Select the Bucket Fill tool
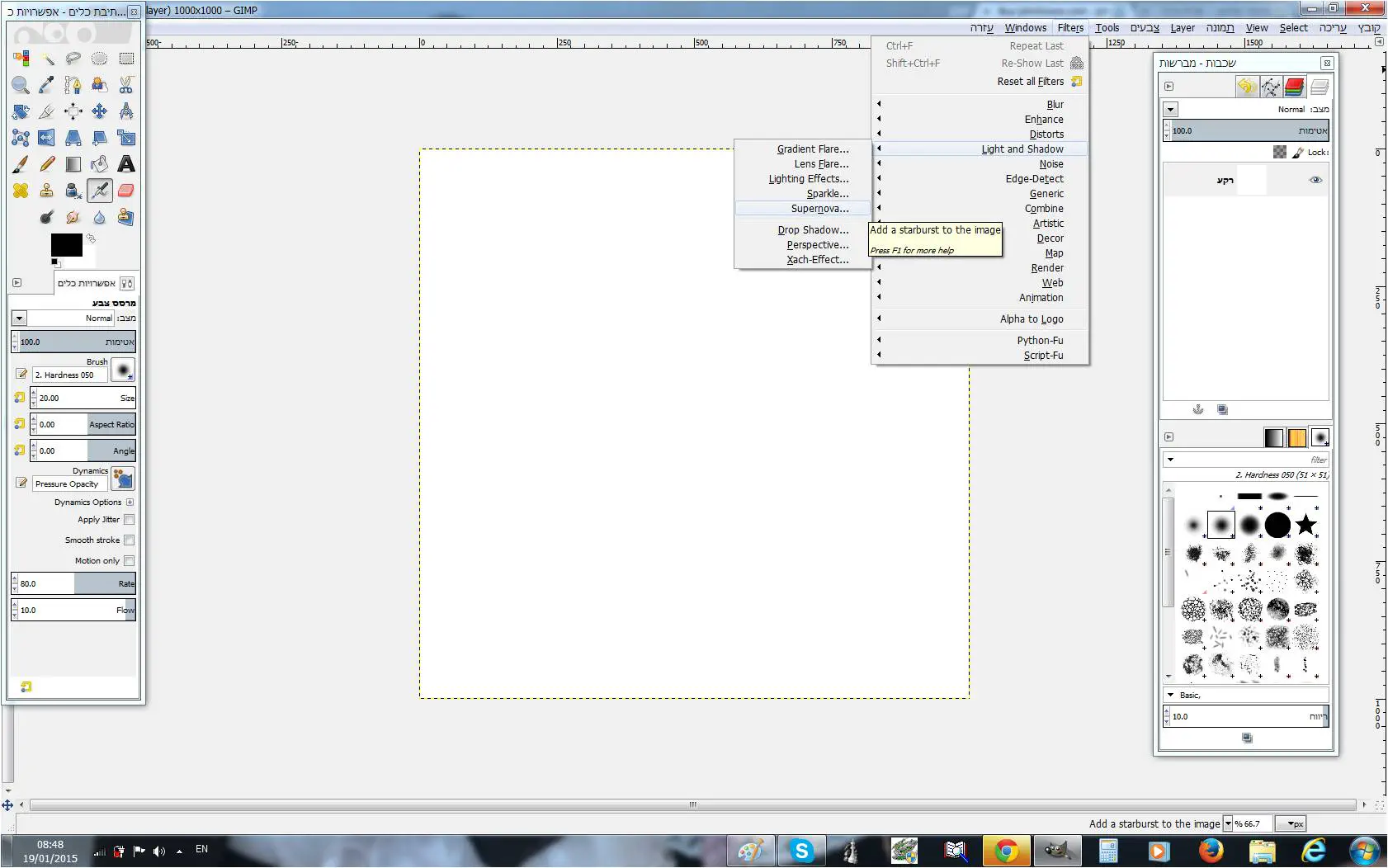Viewport: 1388px width, 868px height. pyautogui.click(x=100, y=164)
